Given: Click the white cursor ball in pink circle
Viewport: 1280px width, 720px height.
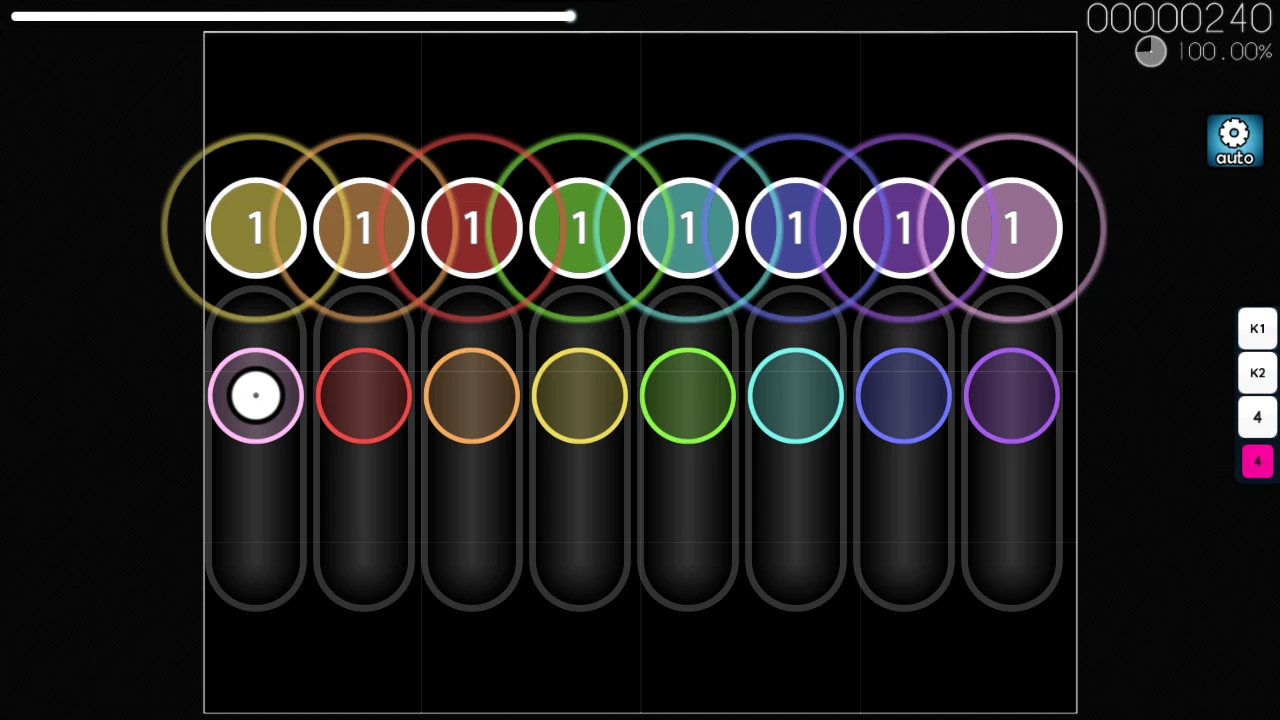Looking at the screenshot, I should point(256,396).
